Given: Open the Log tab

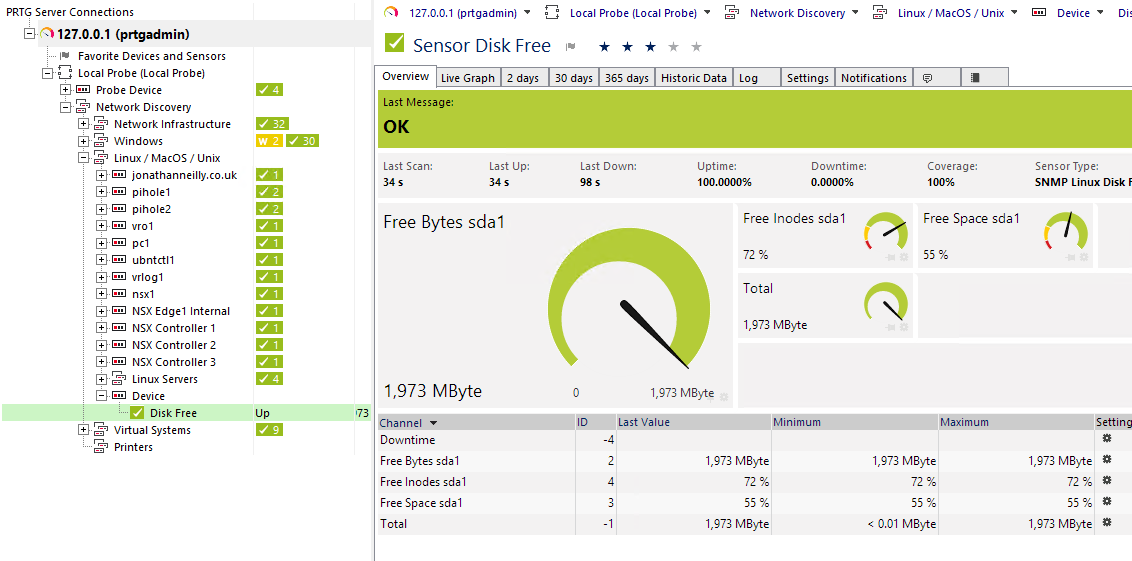Looking at the screenshot, I should tap(757, 78).
